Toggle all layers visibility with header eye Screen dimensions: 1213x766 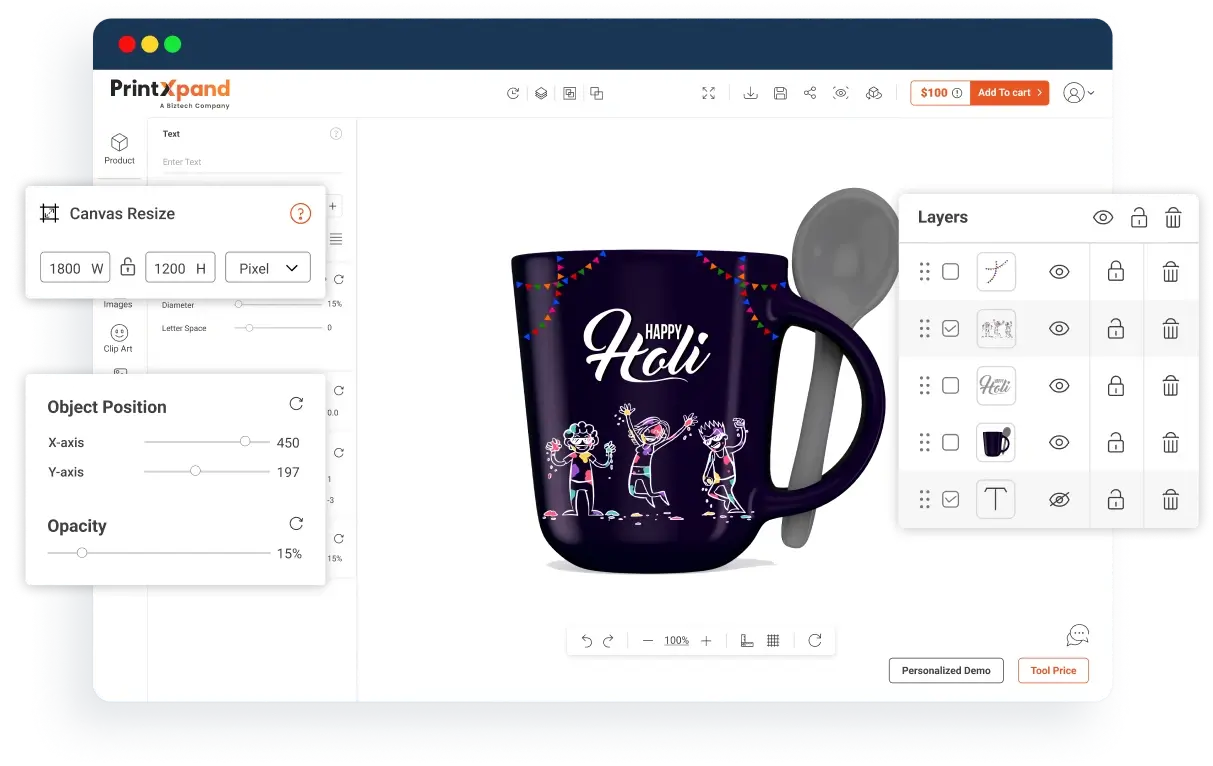[x=1103, y=217]
